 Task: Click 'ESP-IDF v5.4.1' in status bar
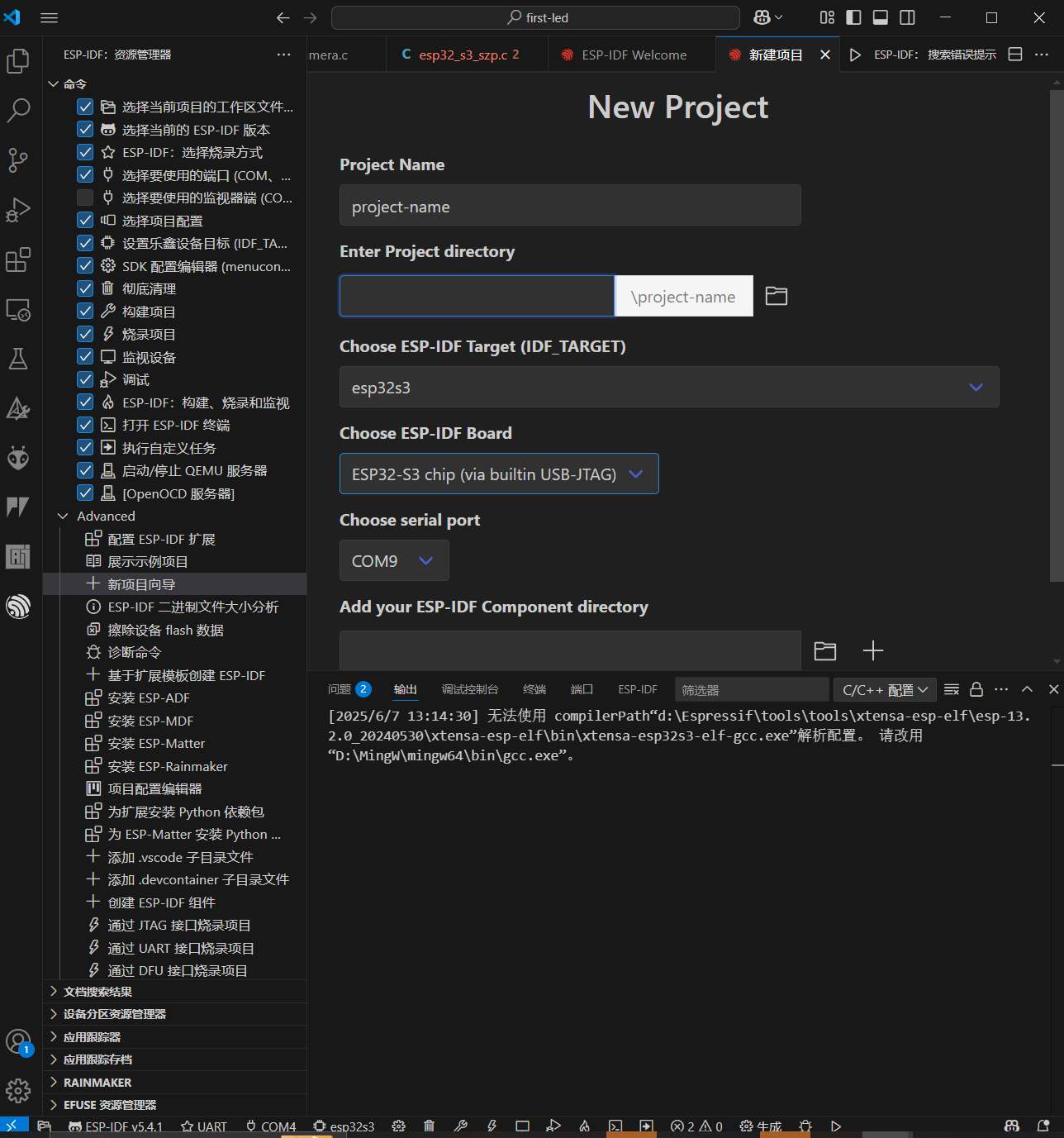(x=116, y=1126)
